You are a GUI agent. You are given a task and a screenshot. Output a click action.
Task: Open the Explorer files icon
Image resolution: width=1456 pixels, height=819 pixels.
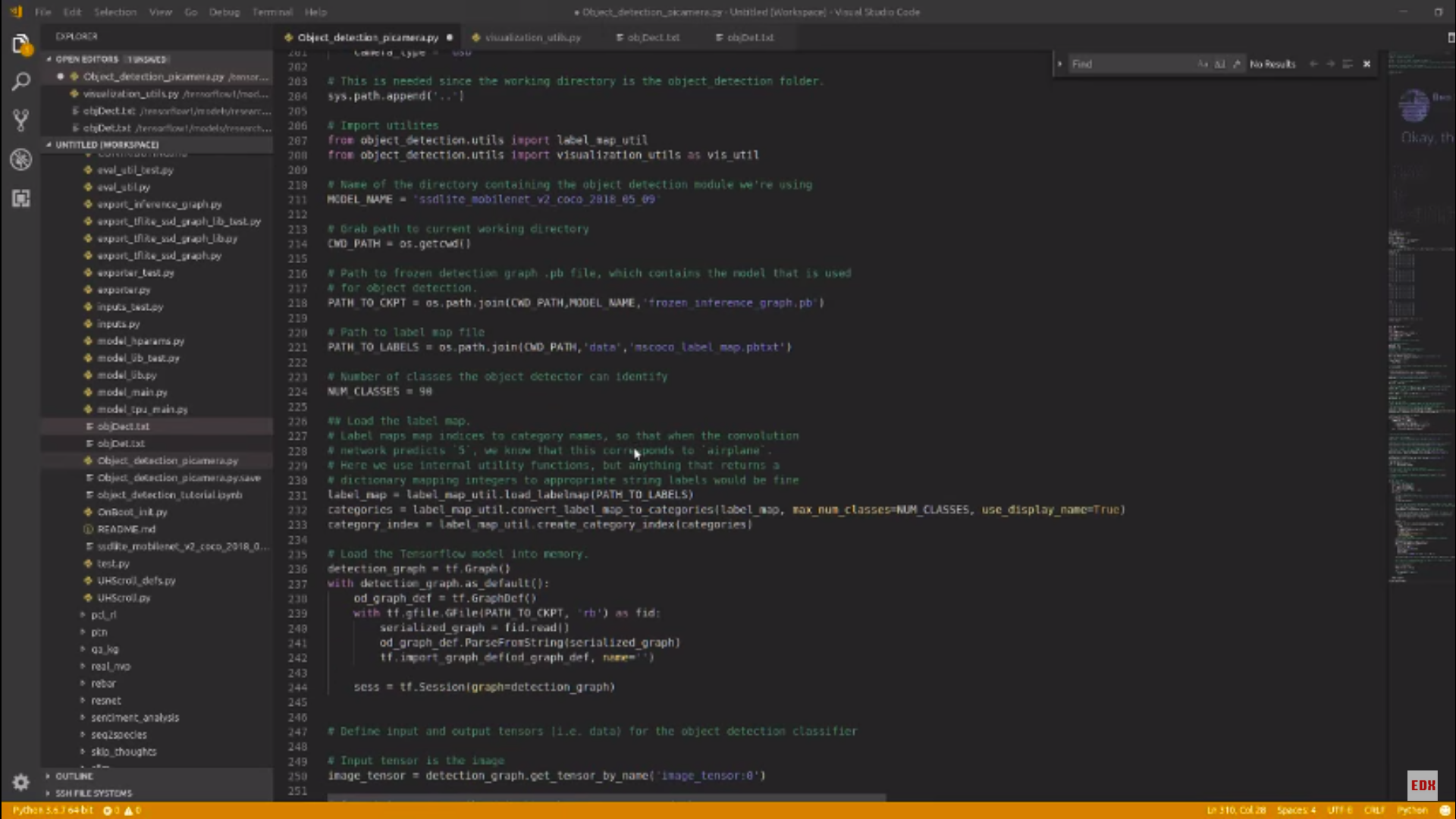(20, 44)
